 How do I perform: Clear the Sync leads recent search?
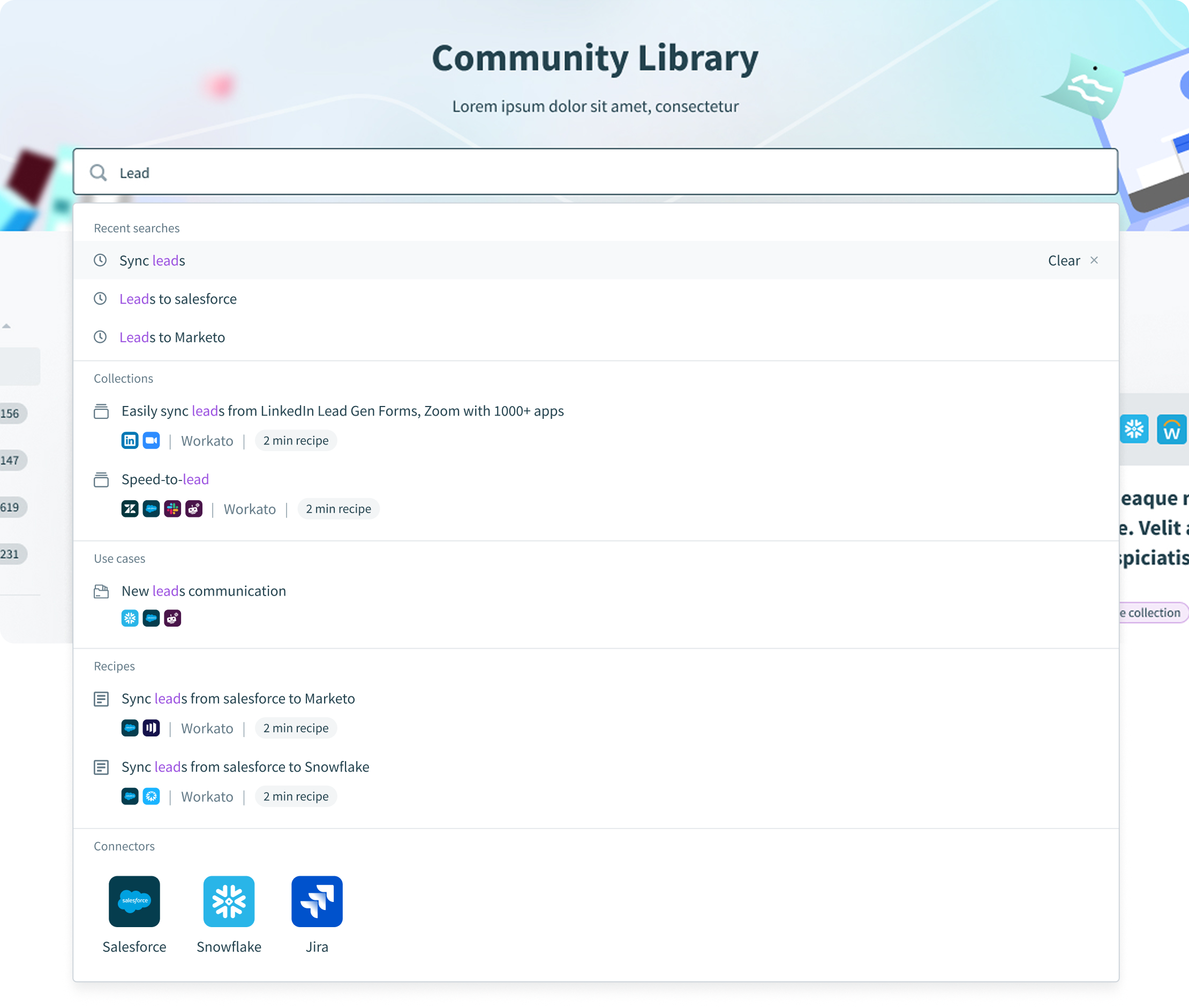point(1063,261)
